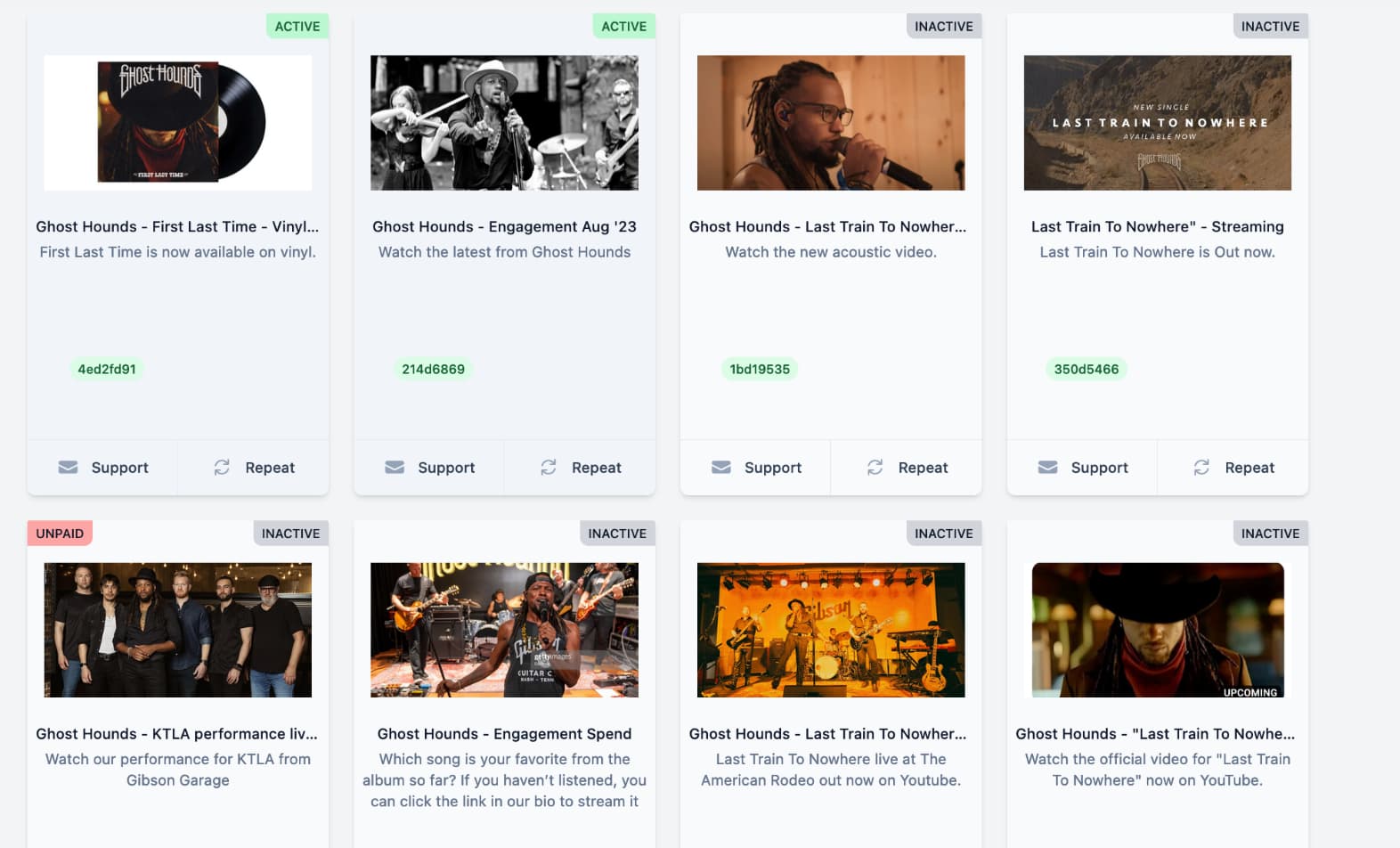1400x848 pixels.
Task: Click ACTIVE badge on Engagement Aug '23 card
Action: 624,27
